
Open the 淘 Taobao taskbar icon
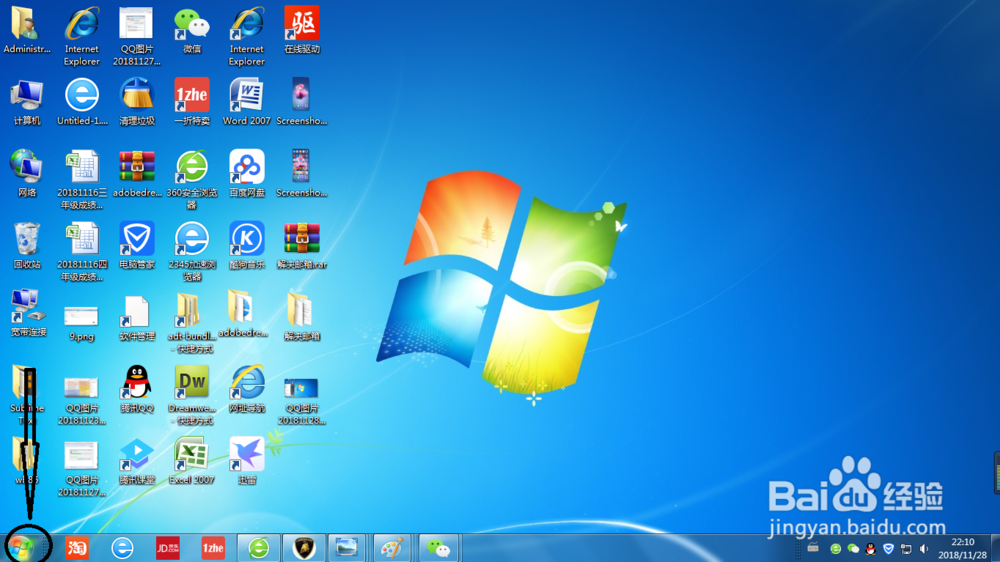click(77, 548)
